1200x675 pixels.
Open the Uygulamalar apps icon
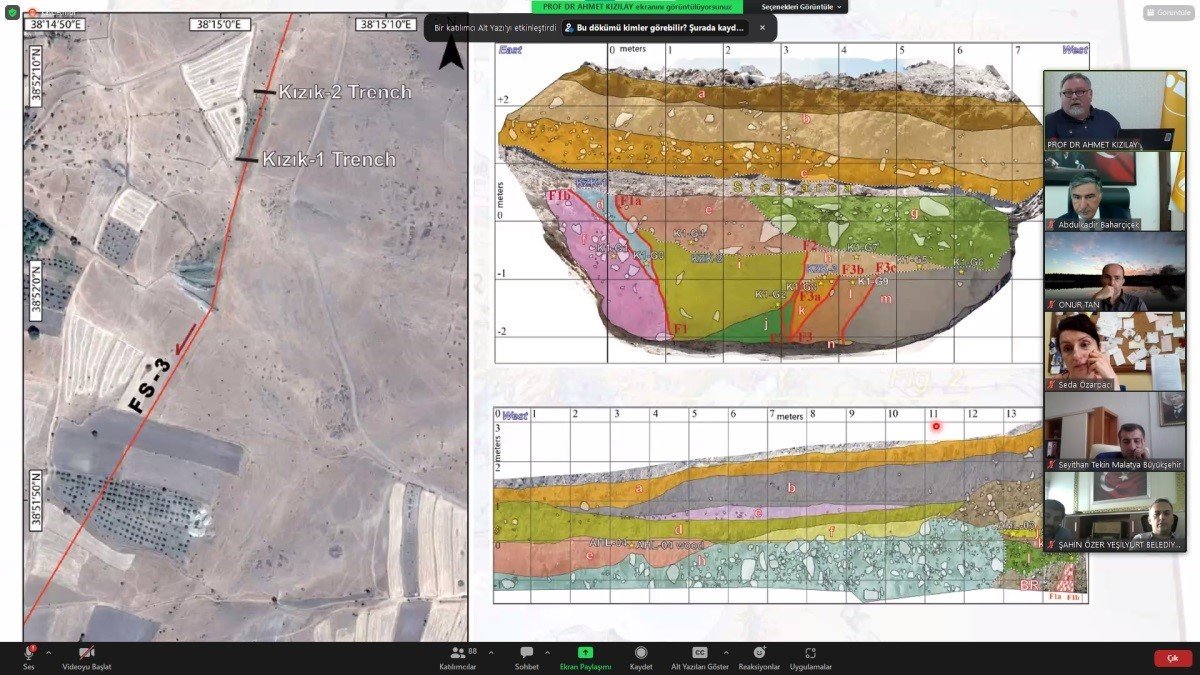pyautogui.click(x=810, y=653)
